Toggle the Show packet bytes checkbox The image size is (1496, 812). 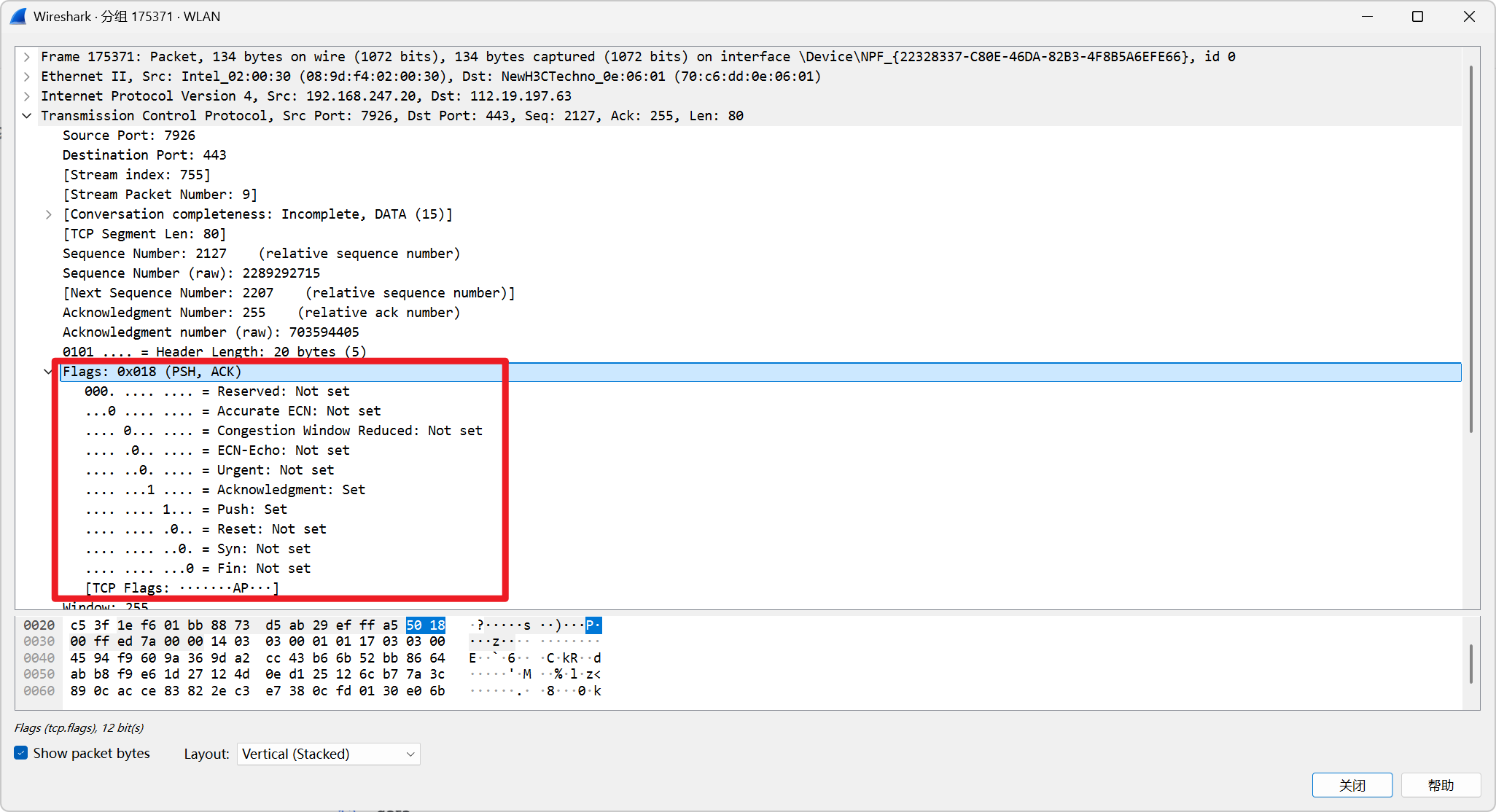21,753
